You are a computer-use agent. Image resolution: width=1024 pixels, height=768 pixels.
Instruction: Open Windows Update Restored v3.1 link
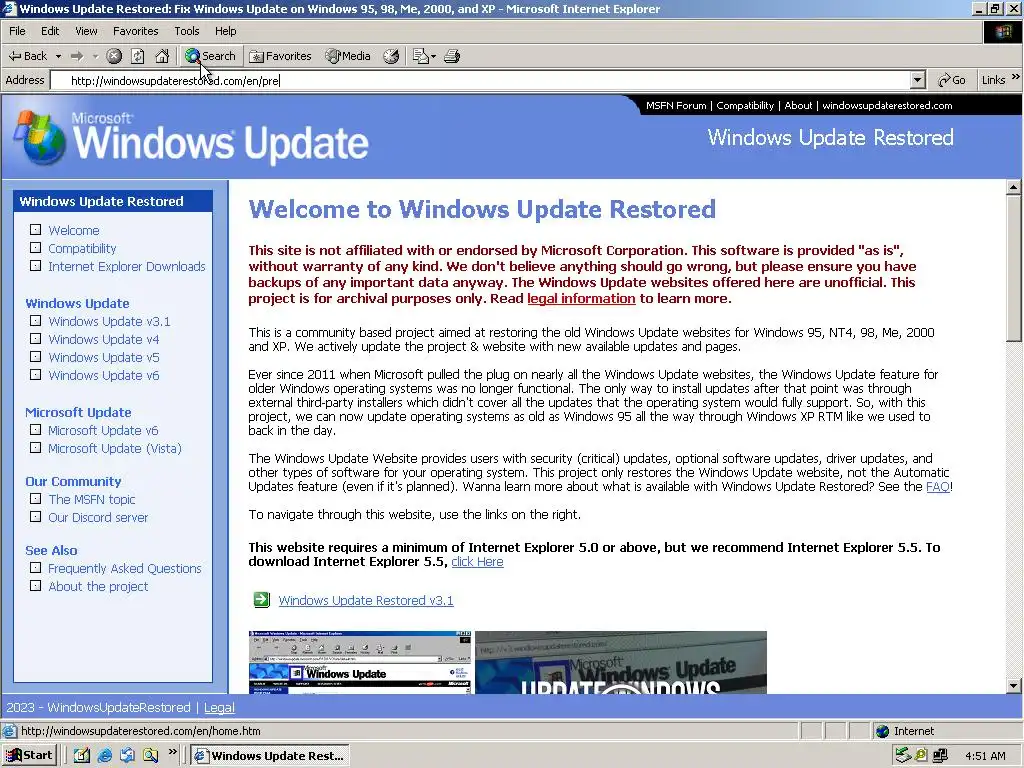click(366, 600)
